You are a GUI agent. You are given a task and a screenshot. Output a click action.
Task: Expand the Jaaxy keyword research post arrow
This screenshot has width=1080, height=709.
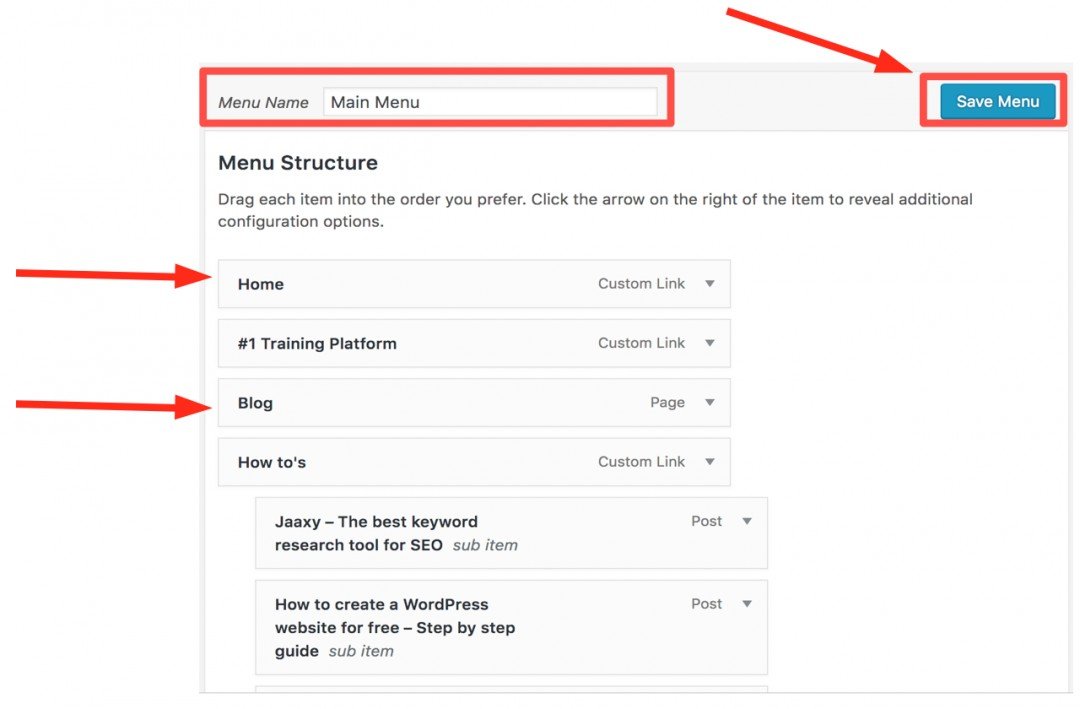point(747,521)
